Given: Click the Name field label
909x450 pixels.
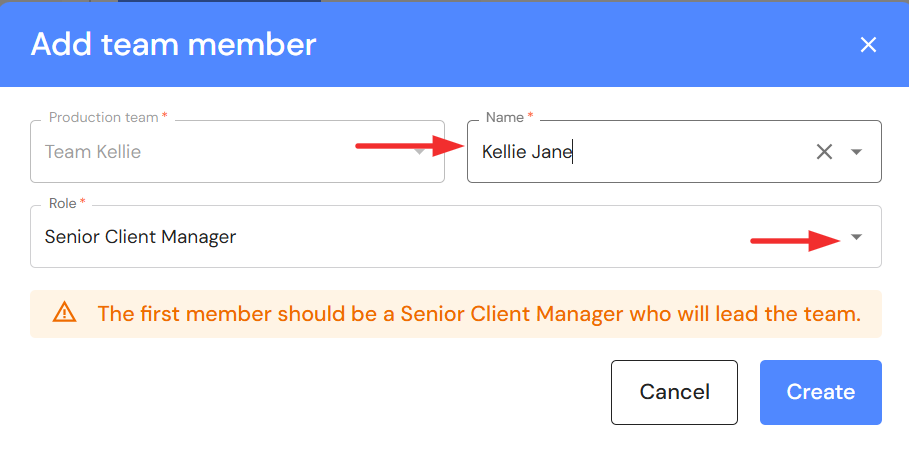Looking at the screenshot, I should click(504, 118).
